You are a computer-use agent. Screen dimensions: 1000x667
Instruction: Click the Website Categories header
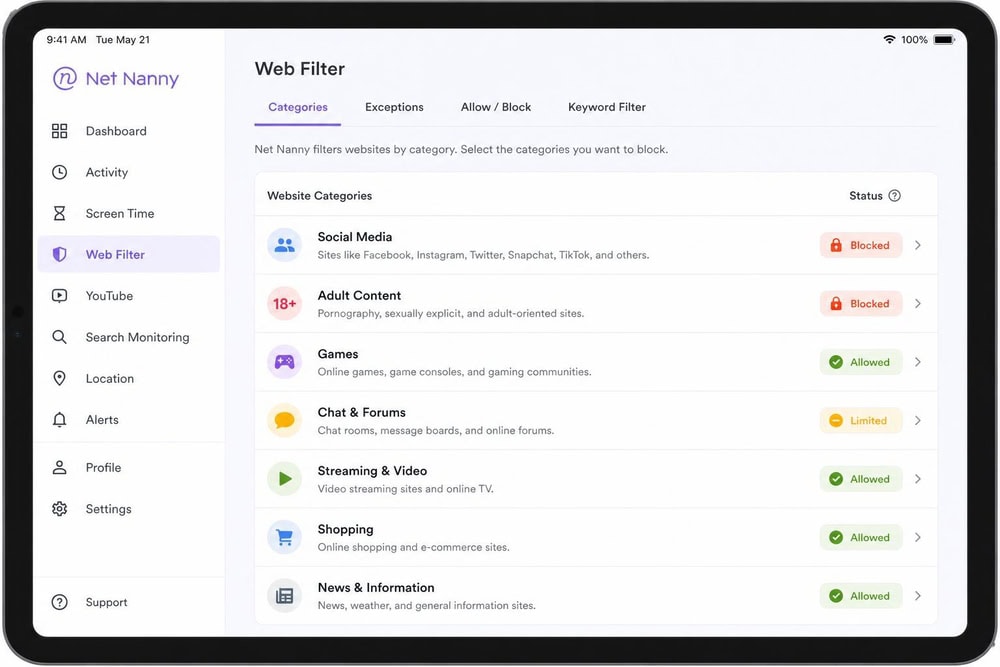pos(320,196)
